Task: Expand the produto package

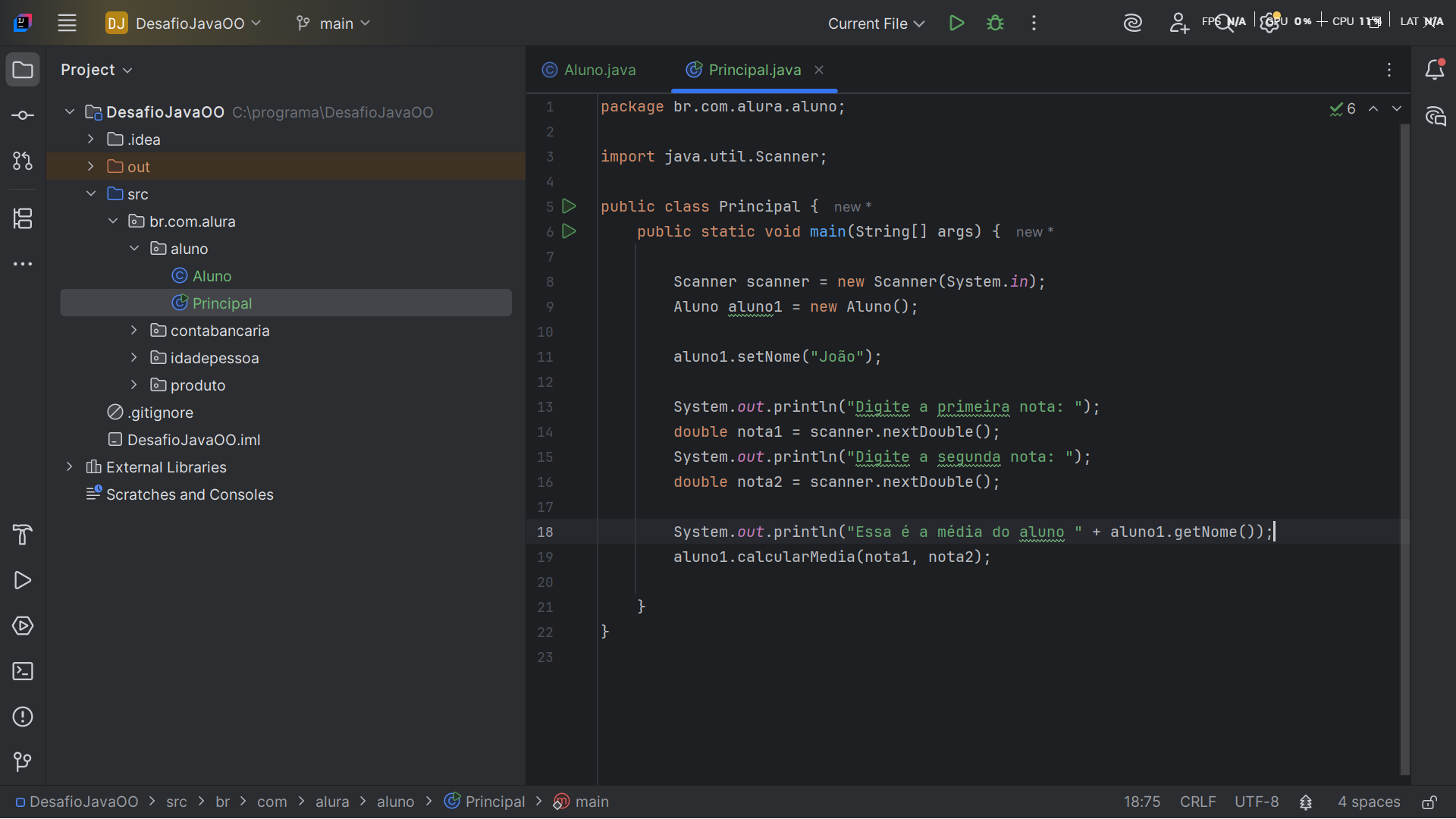Action: point(134,385)
